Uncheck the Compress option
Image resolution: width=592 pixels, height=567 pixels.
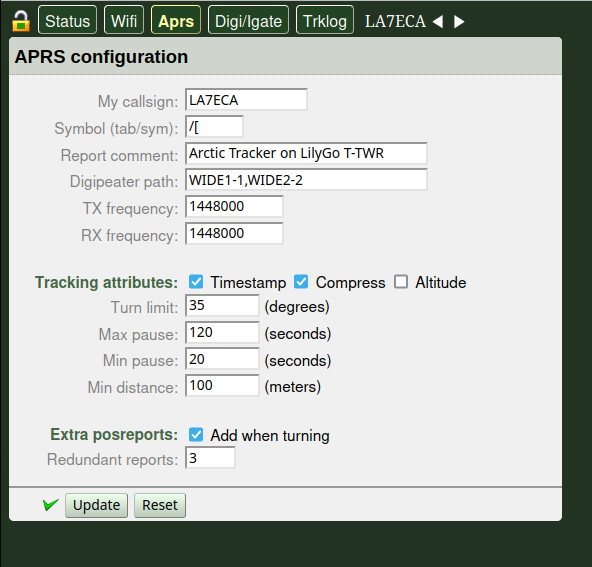[301, 282]
